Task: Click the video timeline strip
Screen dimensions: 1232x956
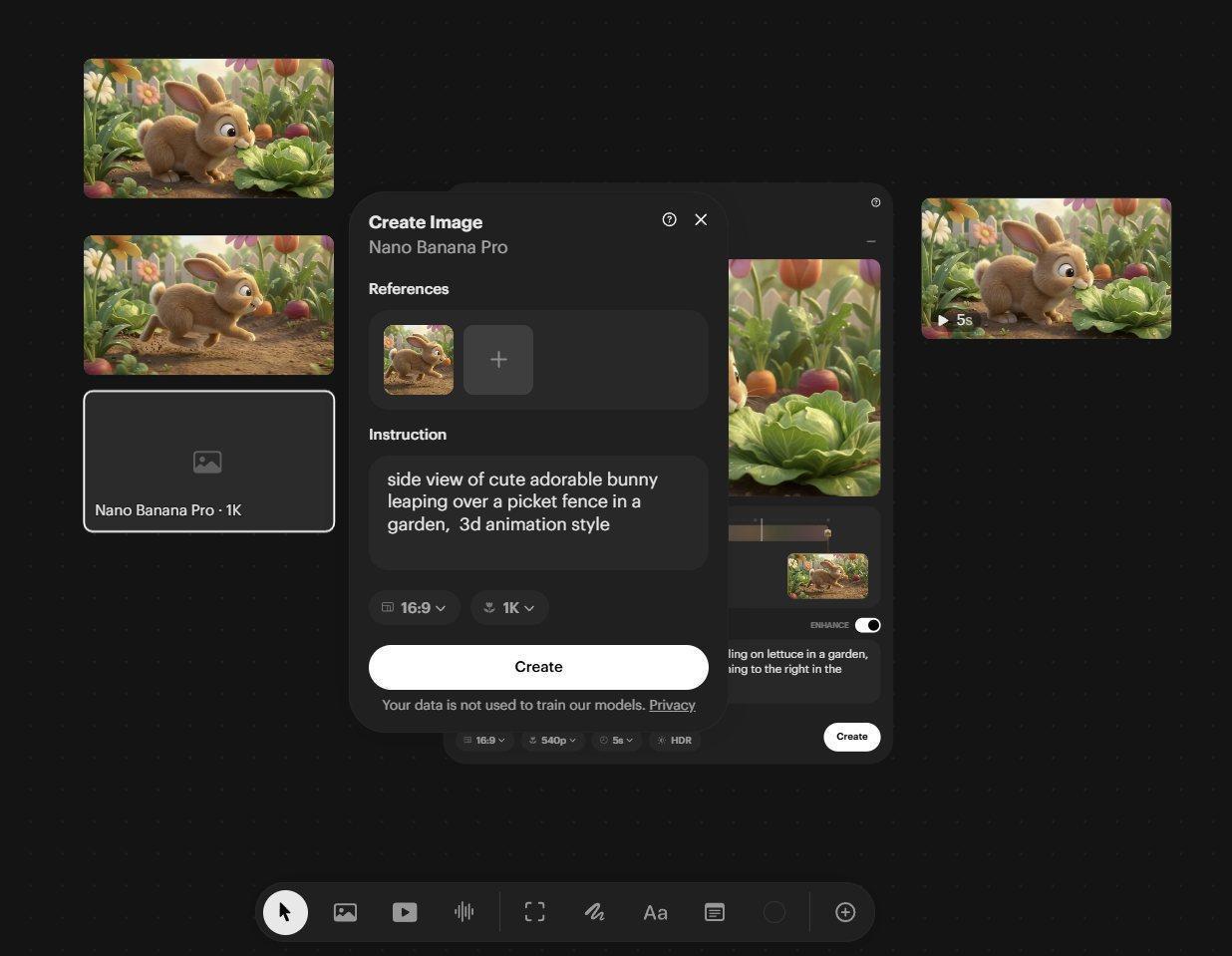Action: [x=779, y=531]
